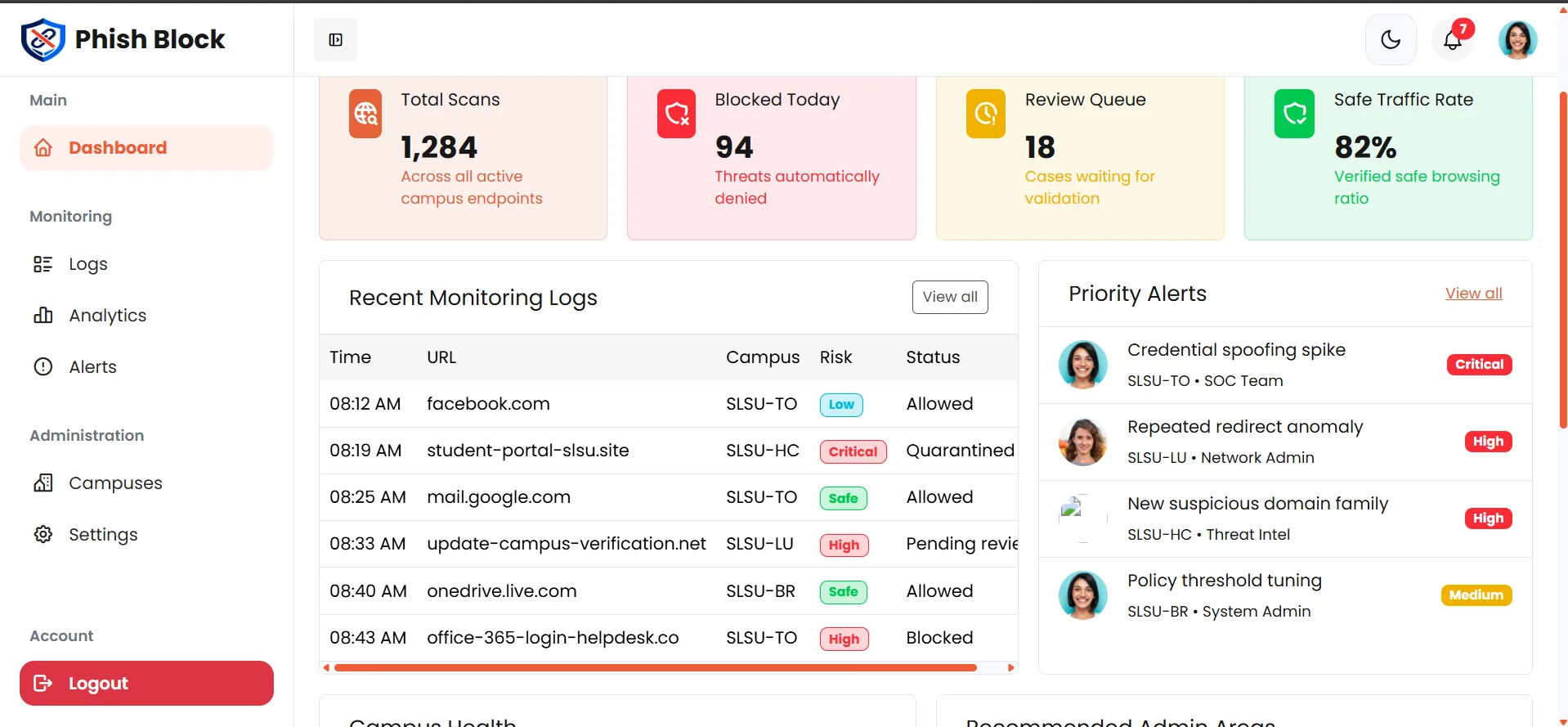Click the Safe risk badge for onedrive.live.com

click(x=843, y=592)
